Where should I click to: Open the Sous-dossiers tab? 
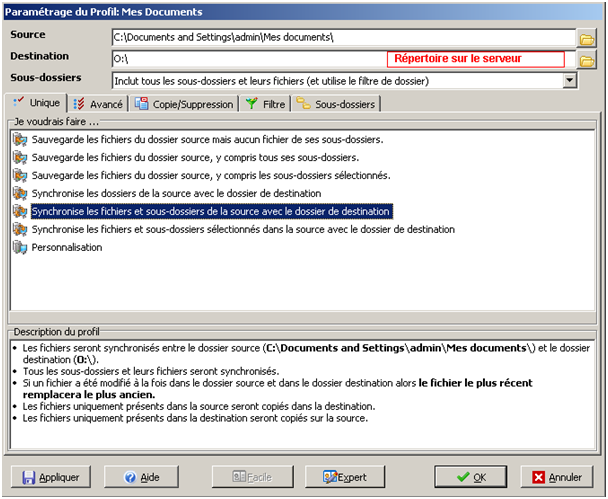[336, 104]
